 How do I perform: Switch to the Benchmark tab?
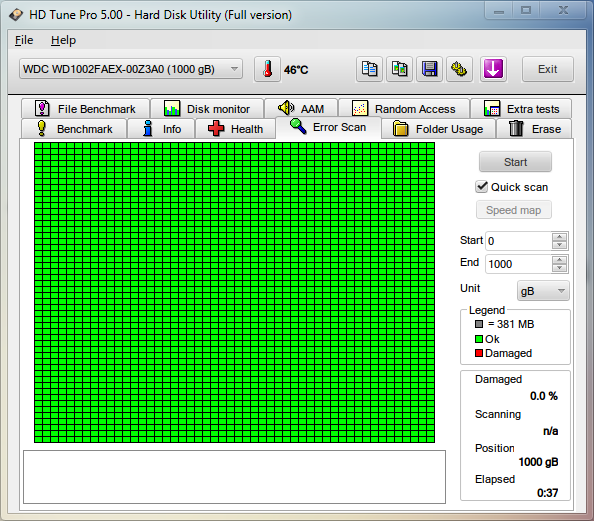point(74,129)
